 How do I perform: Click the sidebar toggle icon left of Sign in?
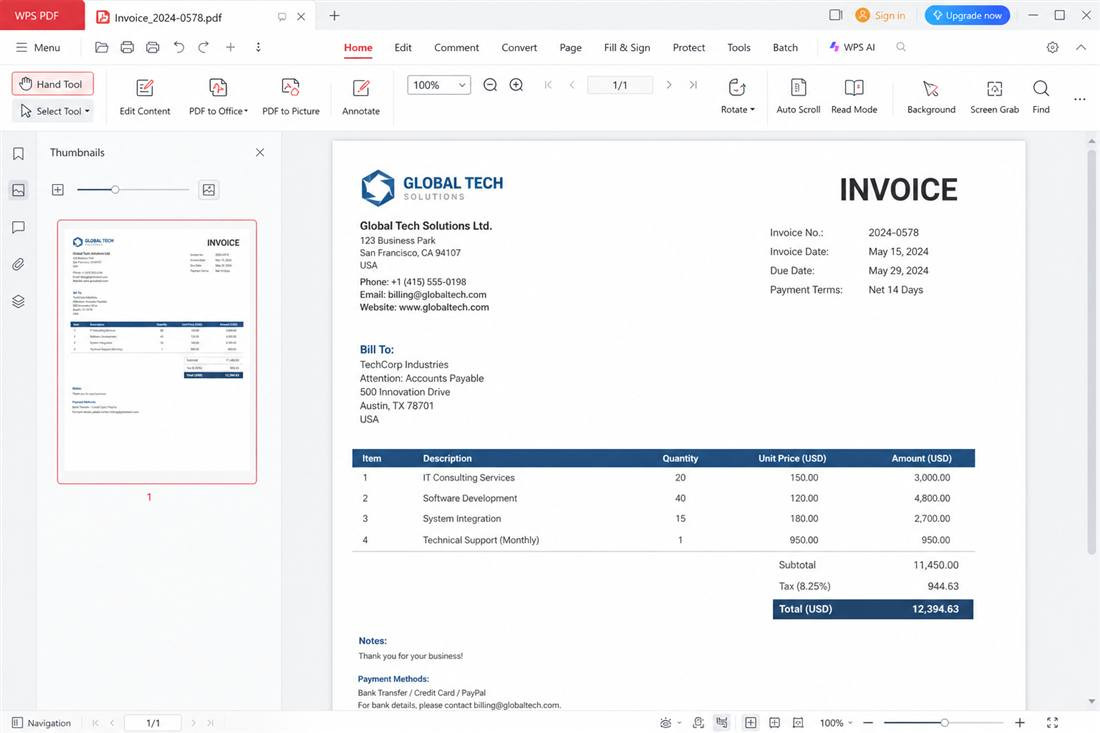[x=835, y=15]
